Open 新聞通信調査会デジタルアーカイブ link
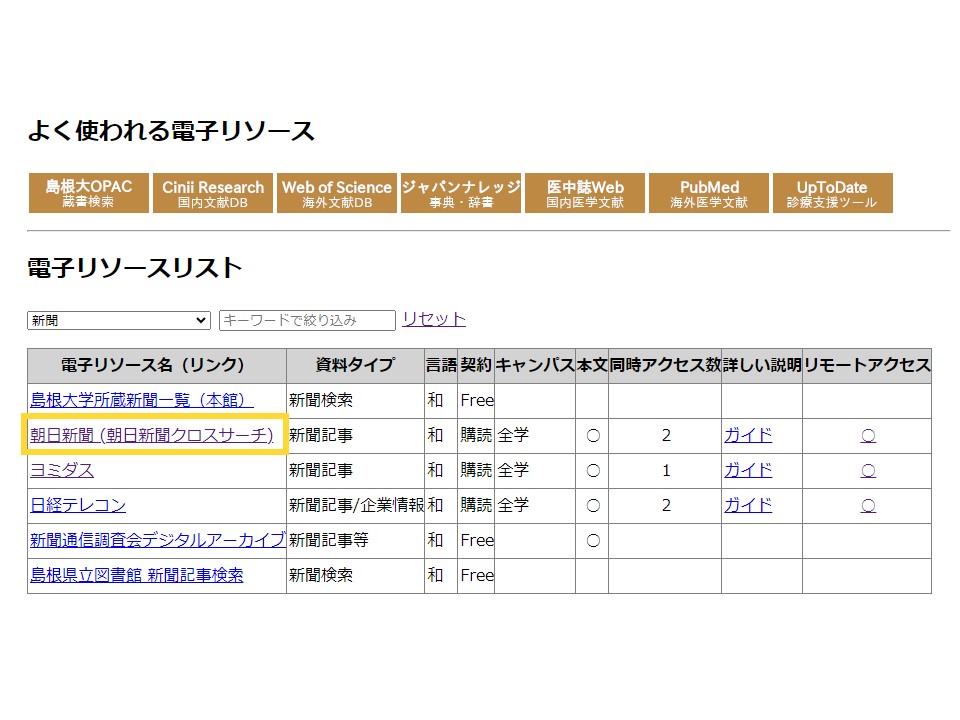Image resolution: width=960 pixels, height=720 pixels. pyautogui.click(x=158, y=540)
